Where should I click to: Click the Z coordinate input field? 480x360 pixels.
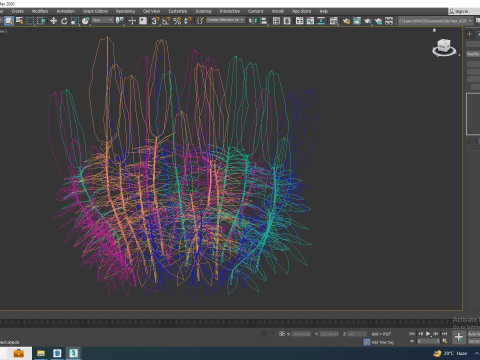(x=357, y=334)
